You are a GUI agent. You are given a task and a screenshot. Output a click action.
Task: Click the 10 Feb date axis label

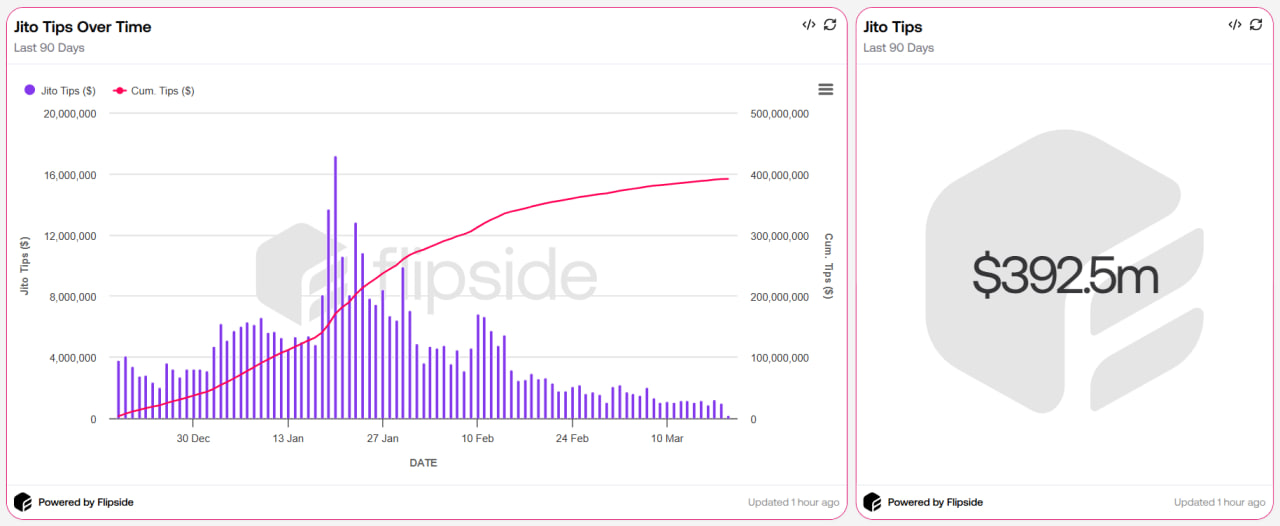478,438
